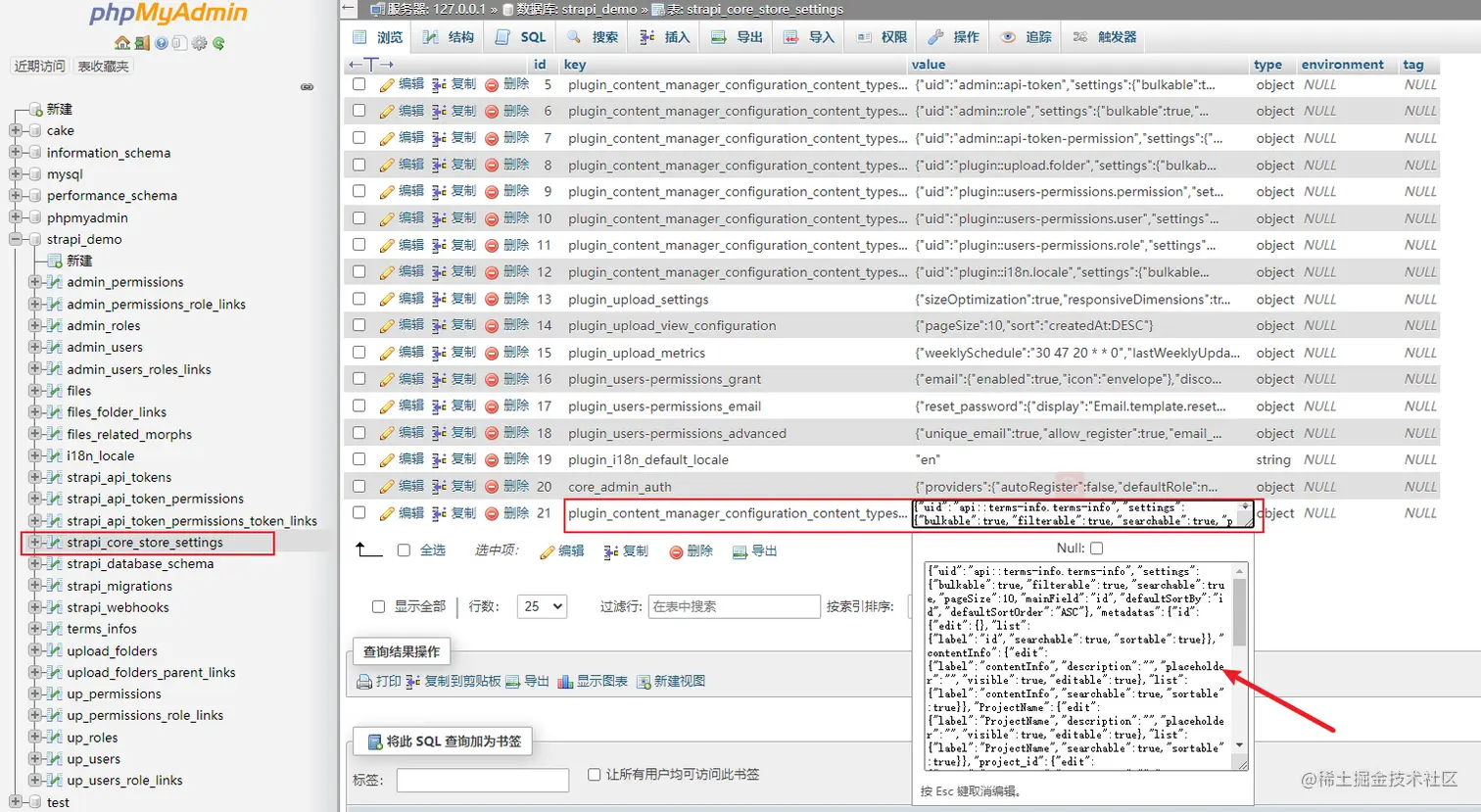Tick checkbox for row id 5
Screen dimensions: 1481x812
[x=358, y=84]
